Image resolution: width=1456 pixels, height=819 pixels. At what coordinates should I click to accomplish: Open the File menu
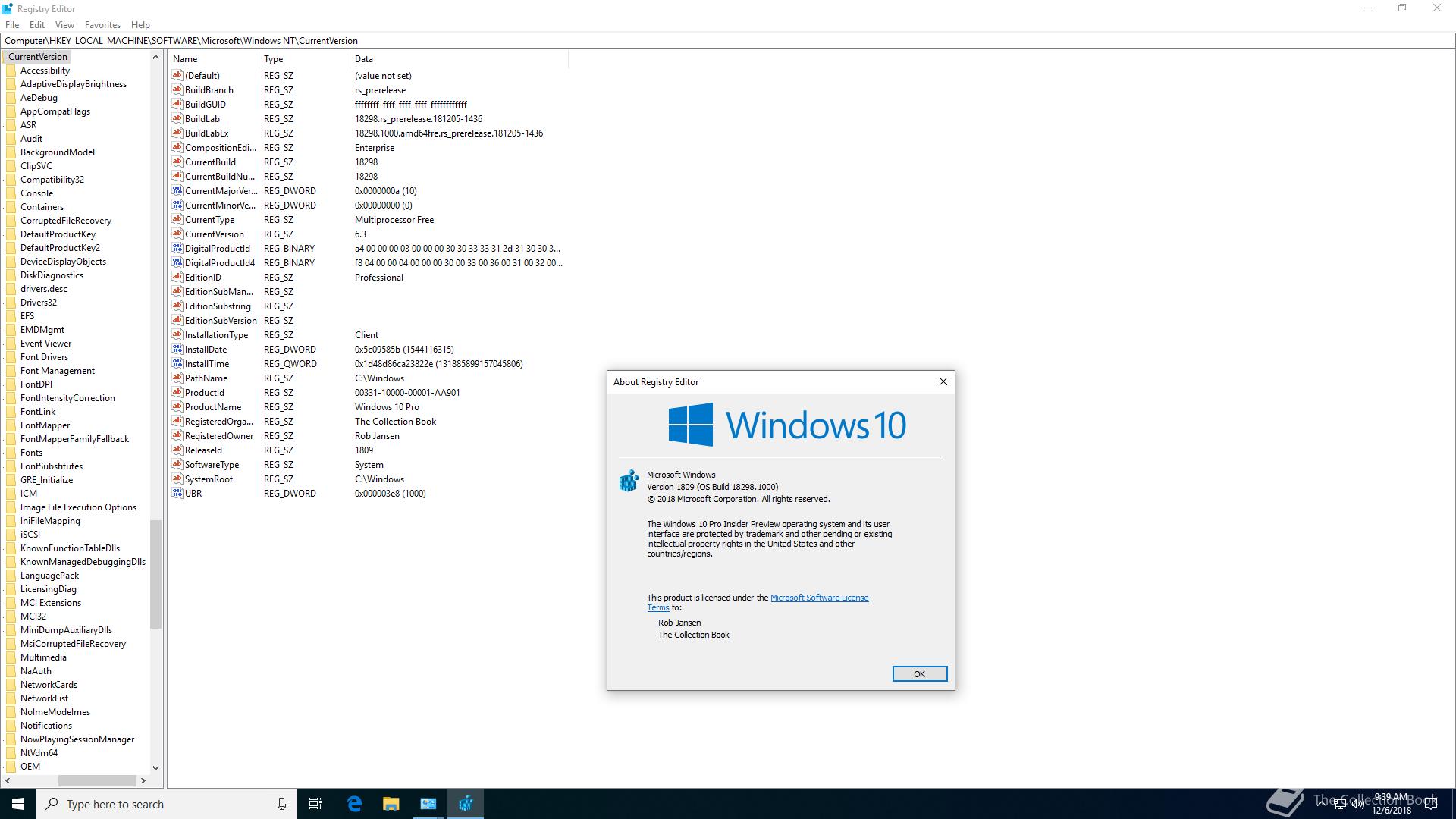click(x=12, y=25)
